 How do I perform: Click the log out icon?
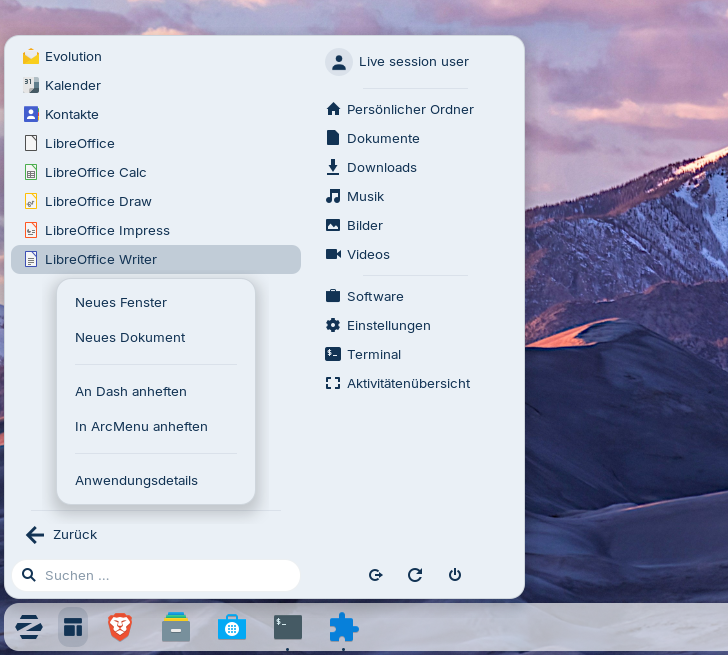[376, 575]
